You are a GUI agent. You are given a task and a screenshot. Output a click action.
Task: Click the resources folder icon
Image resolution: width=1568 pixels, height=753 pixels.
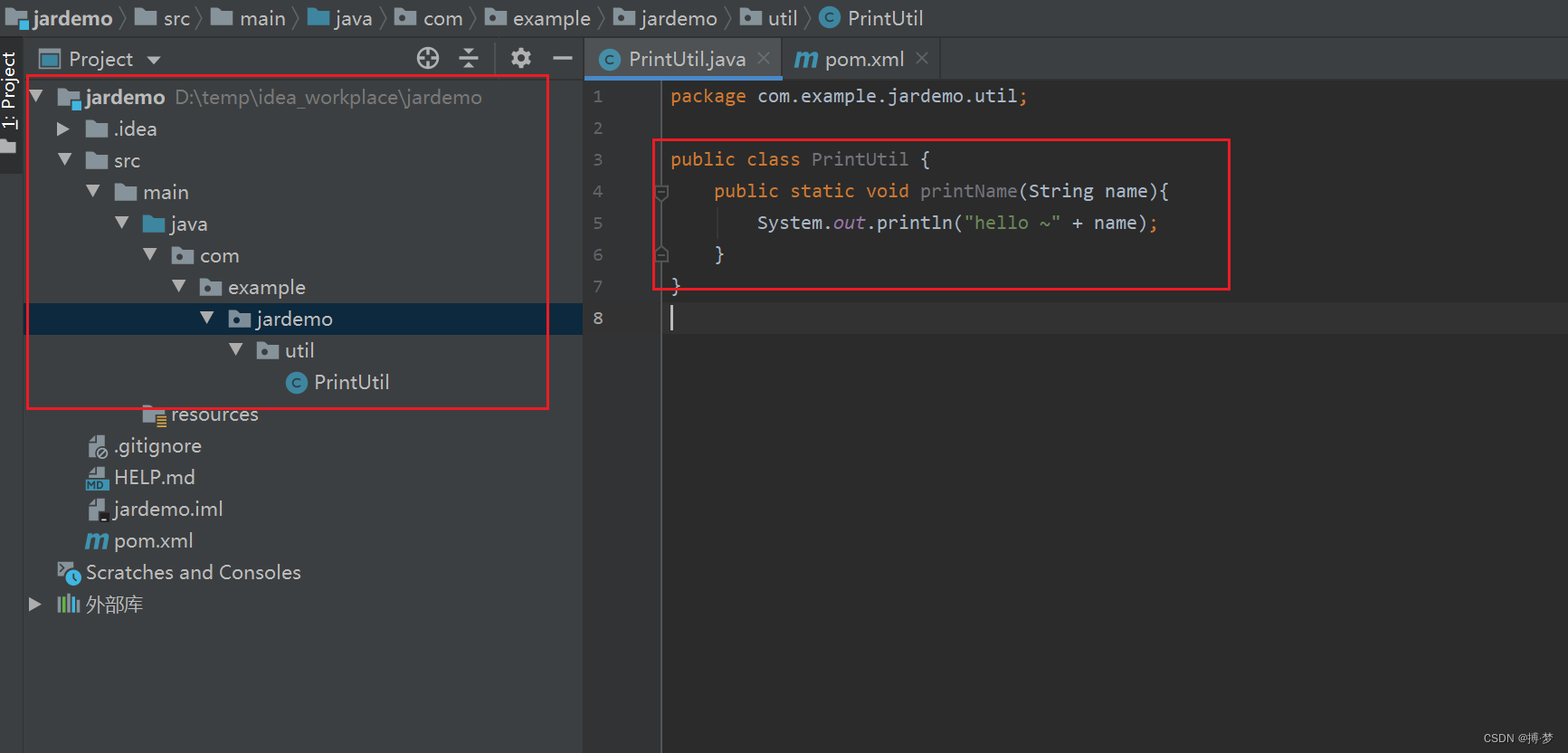(x=154, y=415)
